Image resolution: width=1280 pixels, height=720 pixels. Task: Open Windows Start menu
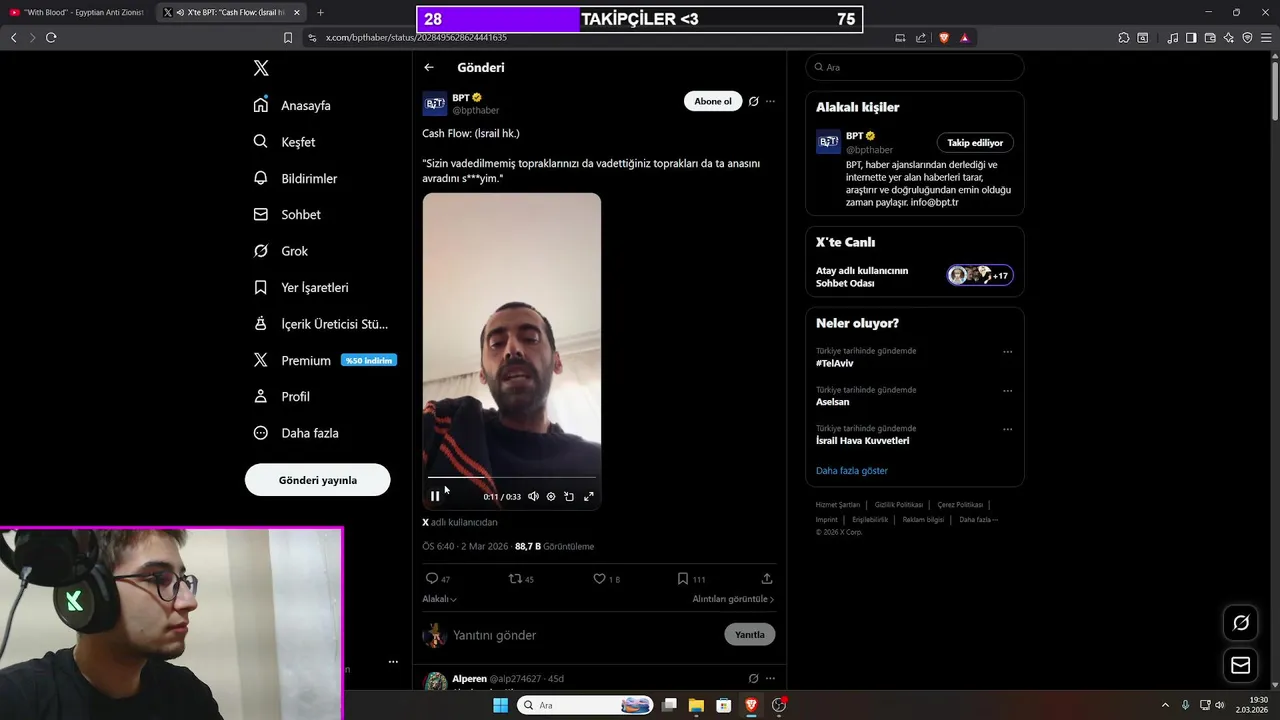(x=500, y=705)
